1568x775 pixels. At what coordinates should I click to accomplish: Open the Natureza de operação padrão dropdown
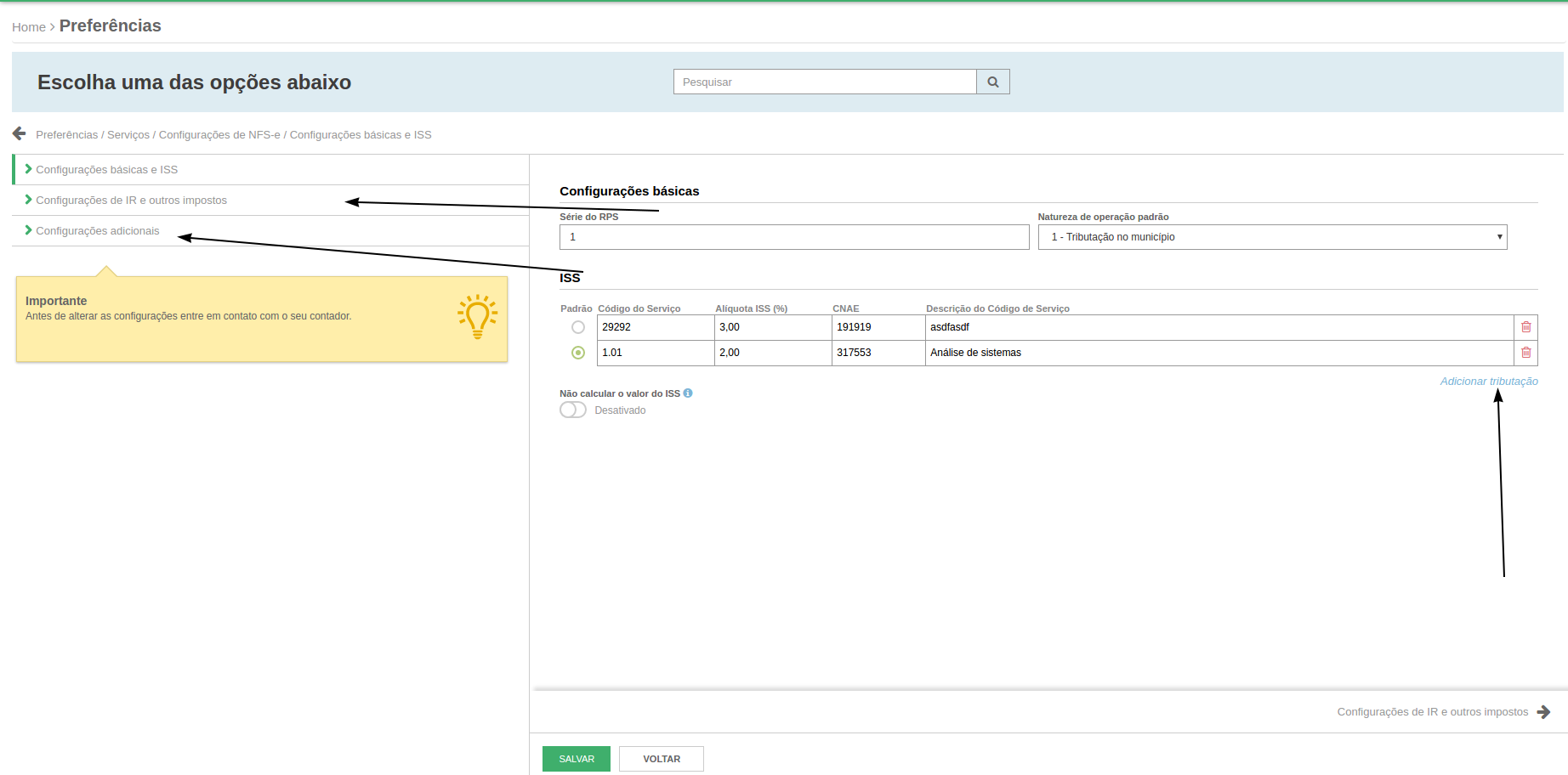[x=1272, y=237]
